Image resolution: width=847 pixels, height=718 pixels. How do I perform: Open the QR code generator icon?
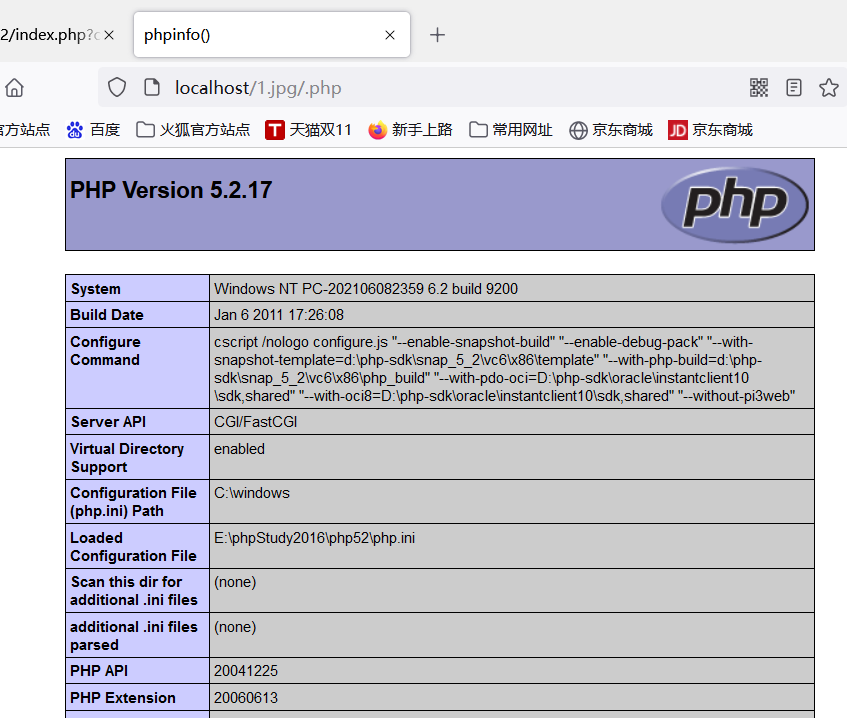click(759, 88)
